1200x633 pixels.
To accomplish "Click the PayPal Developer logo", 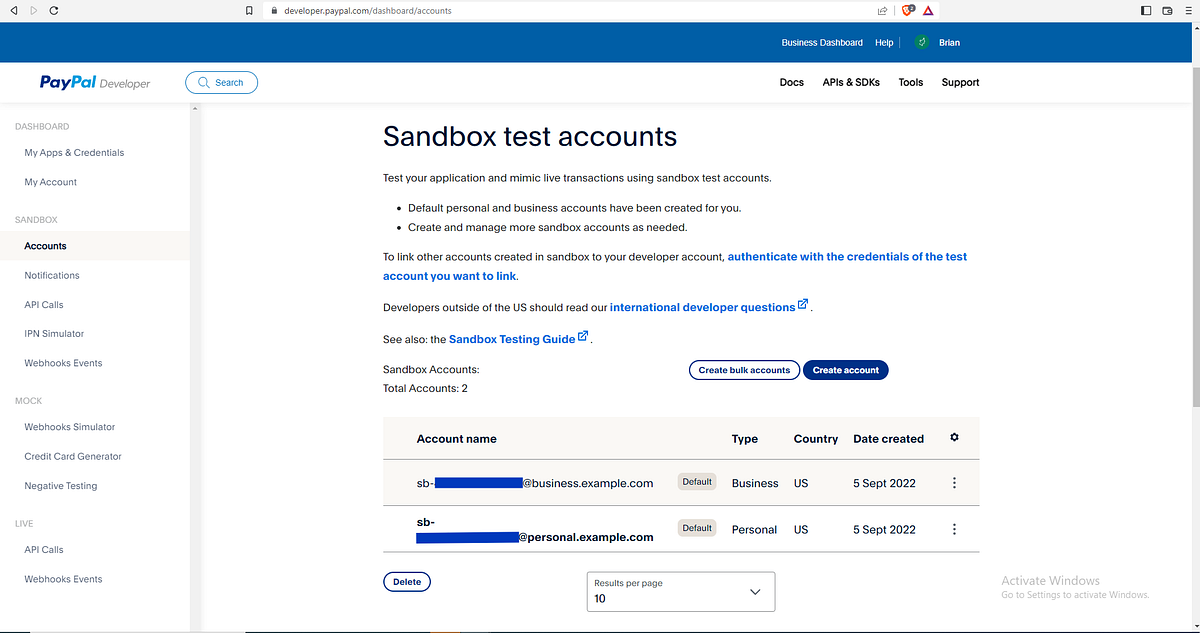I will point(94,82).
